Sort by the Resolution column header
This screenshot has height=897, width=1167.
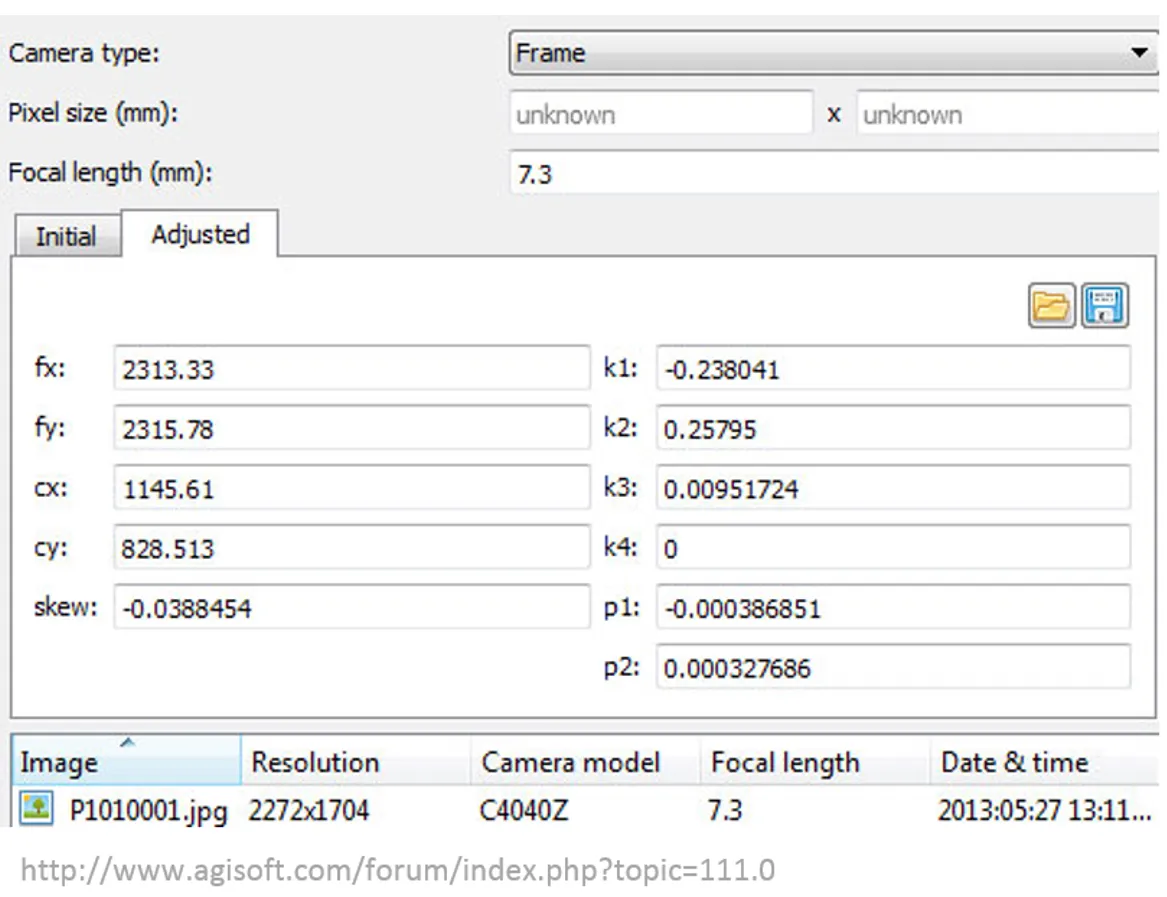pos(354,763)
